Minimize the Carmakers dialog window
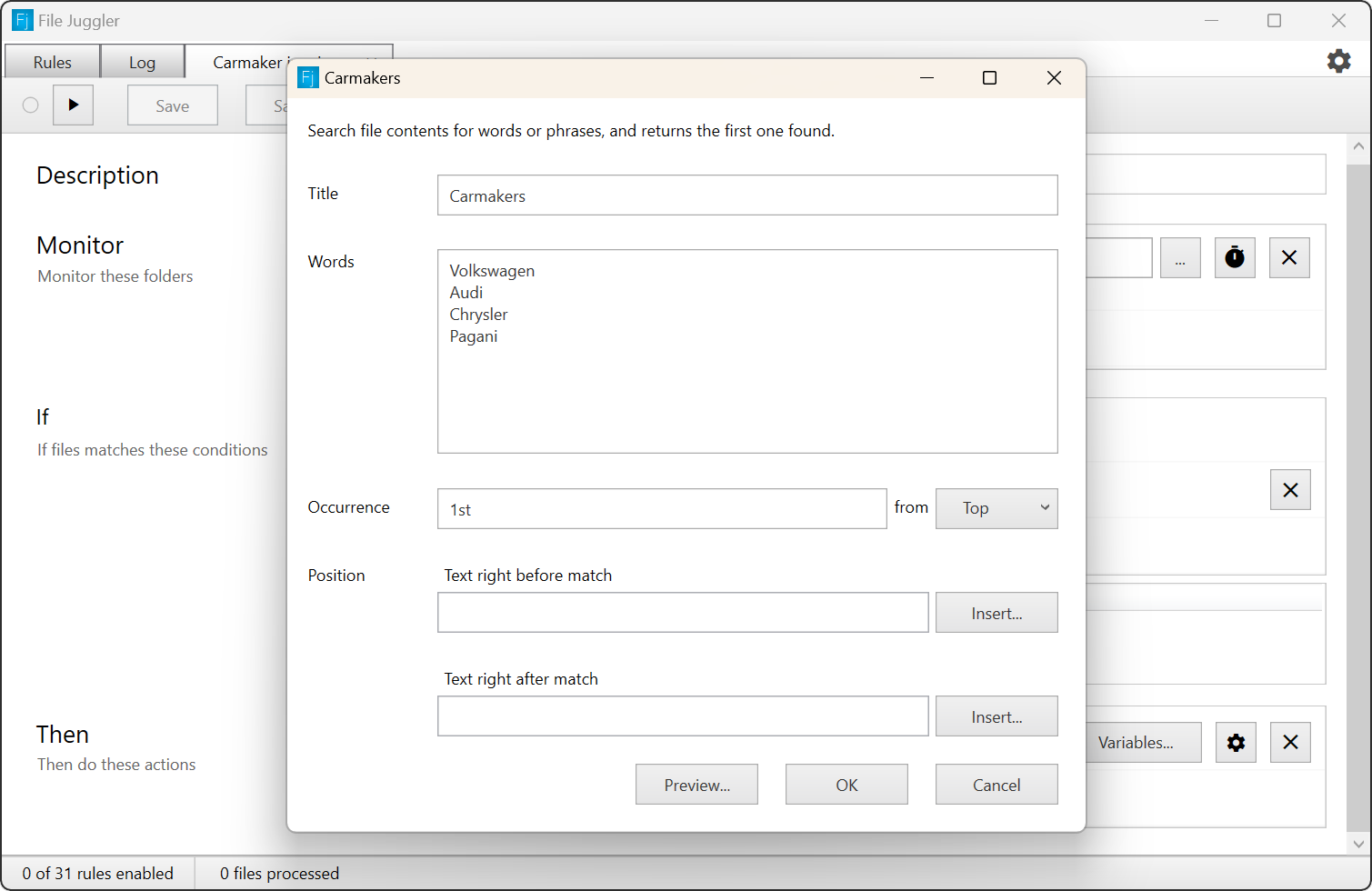Viewport: 1372px width, 891px height. pyautogui.click(x=927, y=78)
